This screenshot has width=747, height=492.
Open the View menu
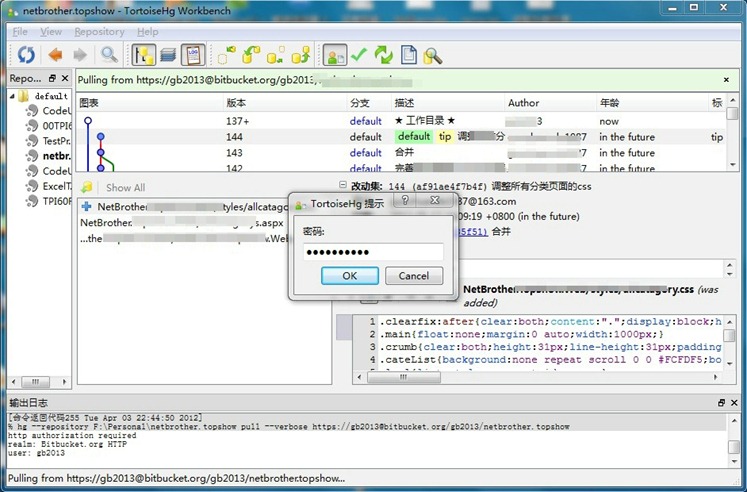(51, 31)
